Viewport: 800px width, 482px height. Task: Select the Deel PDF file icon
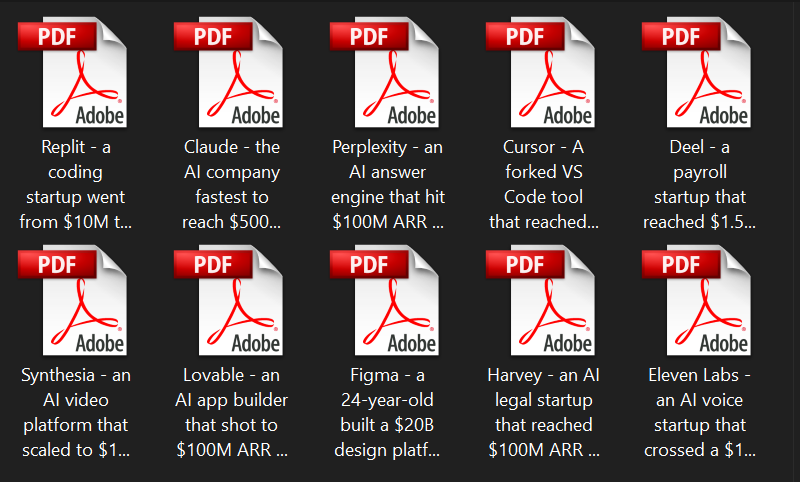(697, 72)
